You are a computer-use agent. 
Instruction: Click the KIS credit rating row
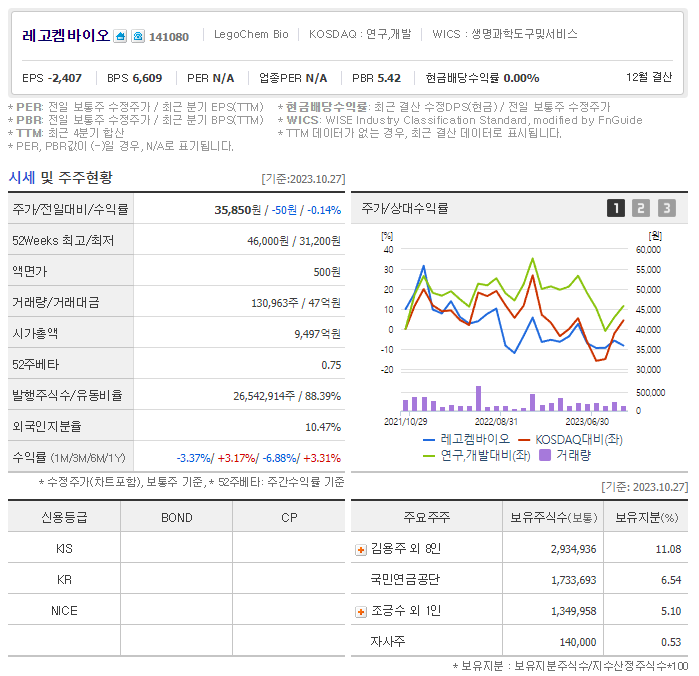(x=177, y=548)
